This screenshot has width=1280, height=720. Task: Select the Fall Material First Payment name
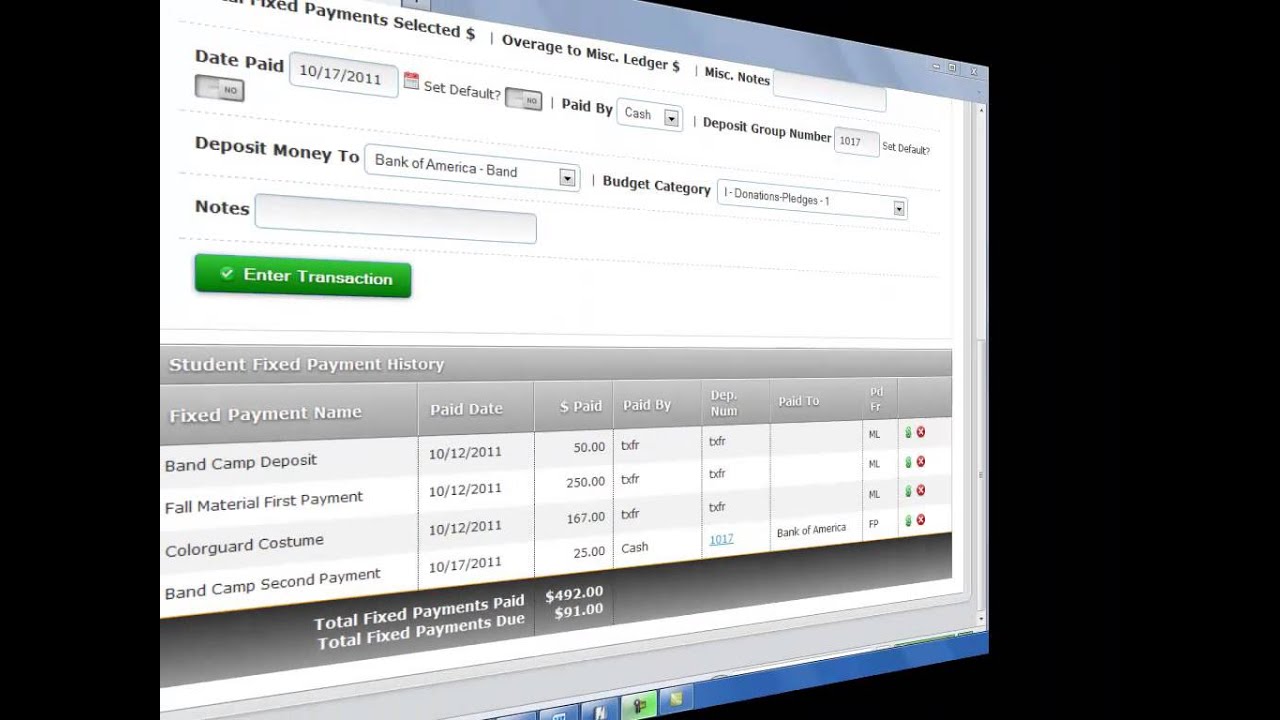click(x=264, y=502)
